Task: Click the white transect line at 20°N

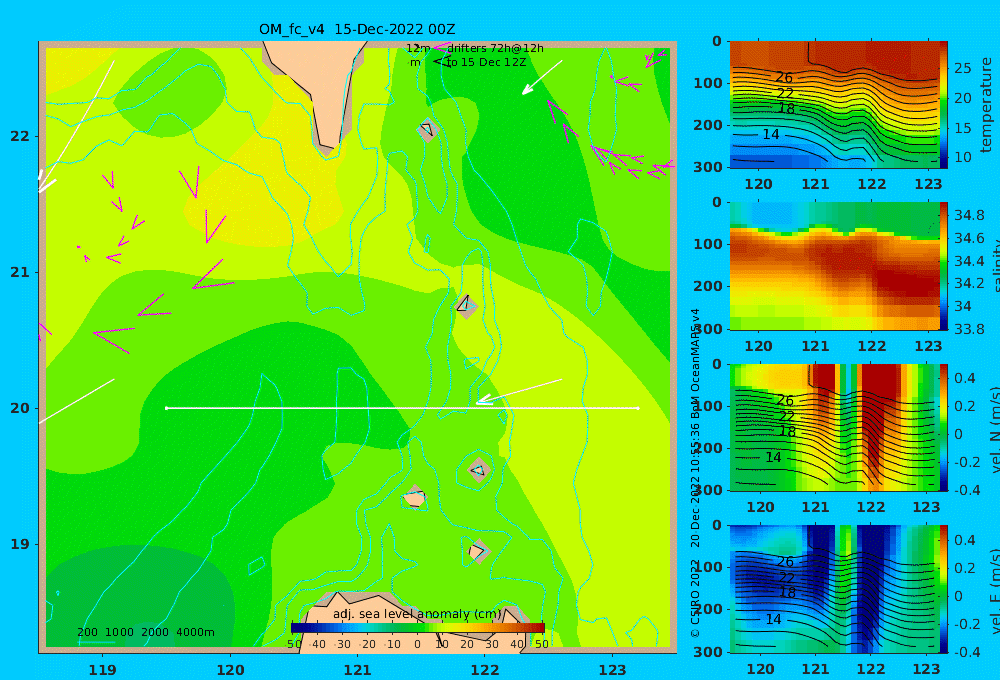Action: tap(402, 408)
